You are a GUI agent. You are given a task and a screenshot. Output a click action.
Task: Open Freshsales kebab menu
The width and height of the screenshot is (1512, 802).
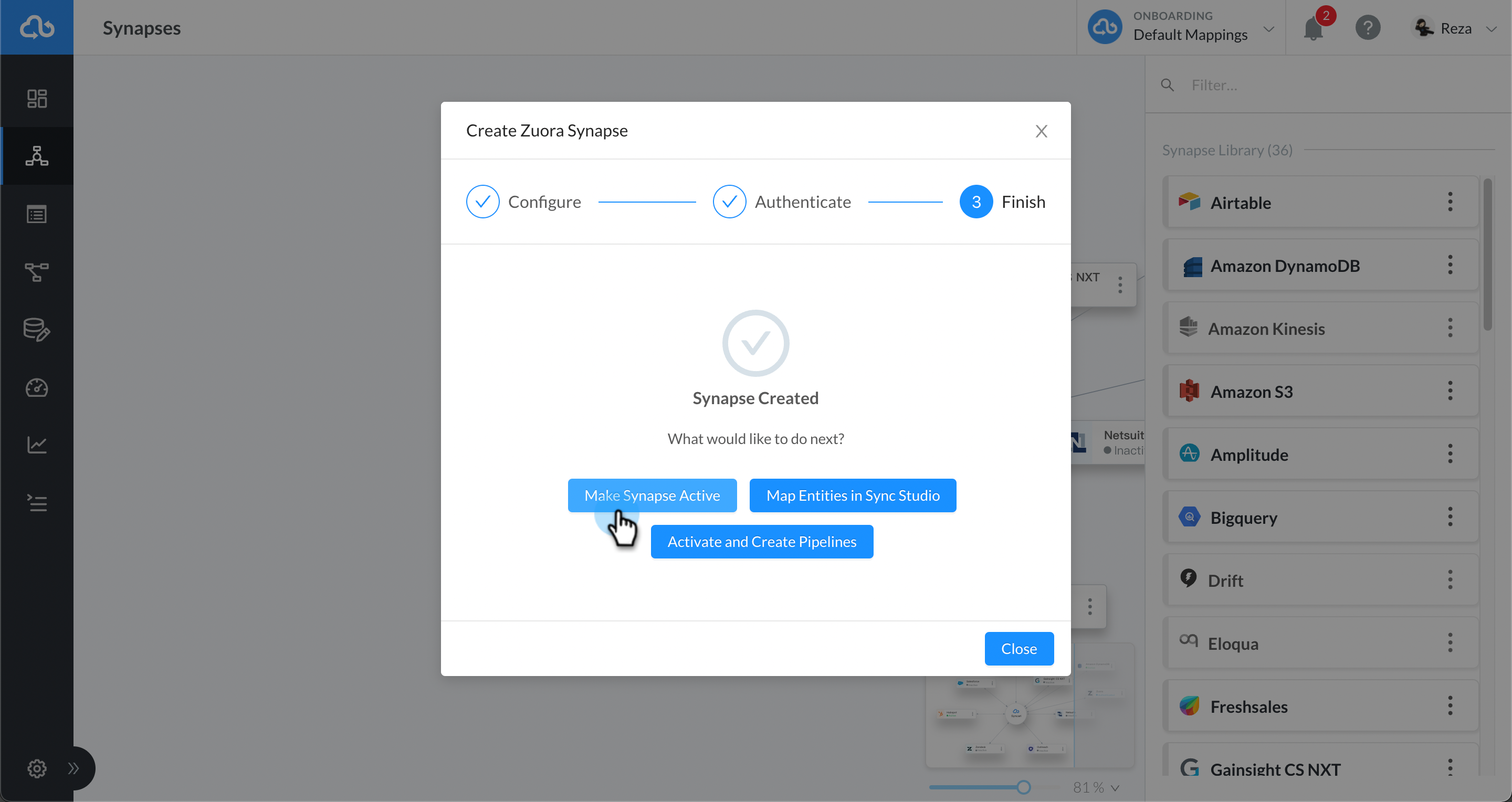(x=1450, y=706)
